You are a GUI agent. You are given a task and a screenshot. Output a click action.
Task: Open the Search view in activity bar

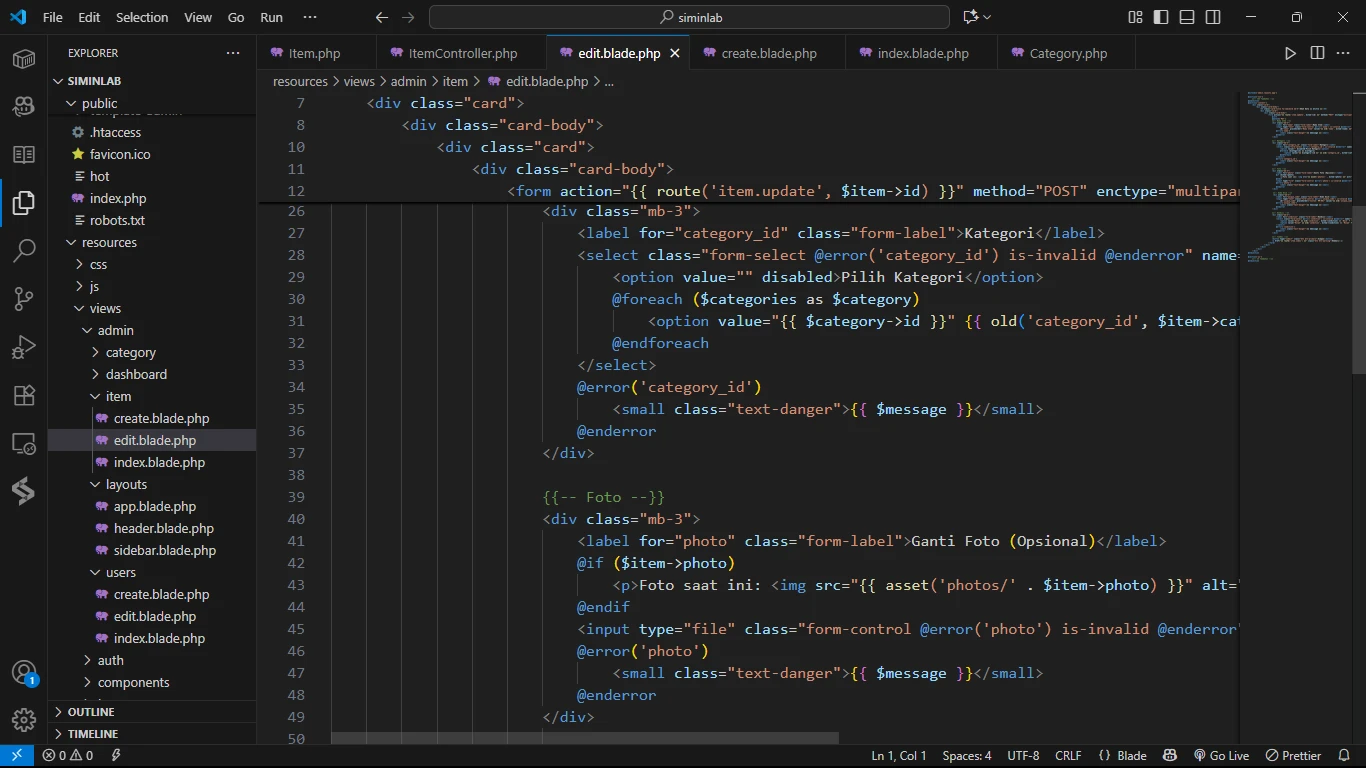coord(24,250)
